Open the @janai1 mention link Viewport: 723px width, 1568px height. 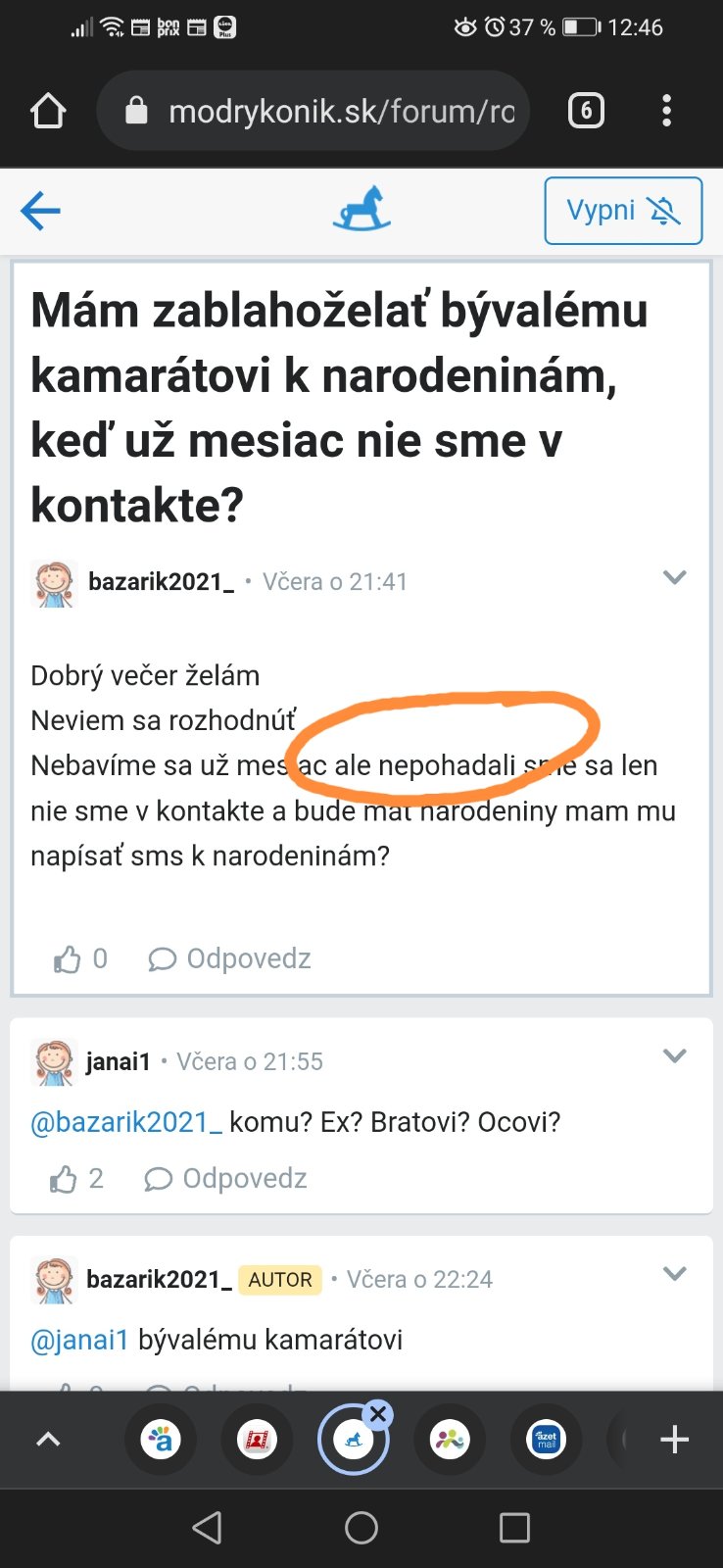click(80, 1340)
